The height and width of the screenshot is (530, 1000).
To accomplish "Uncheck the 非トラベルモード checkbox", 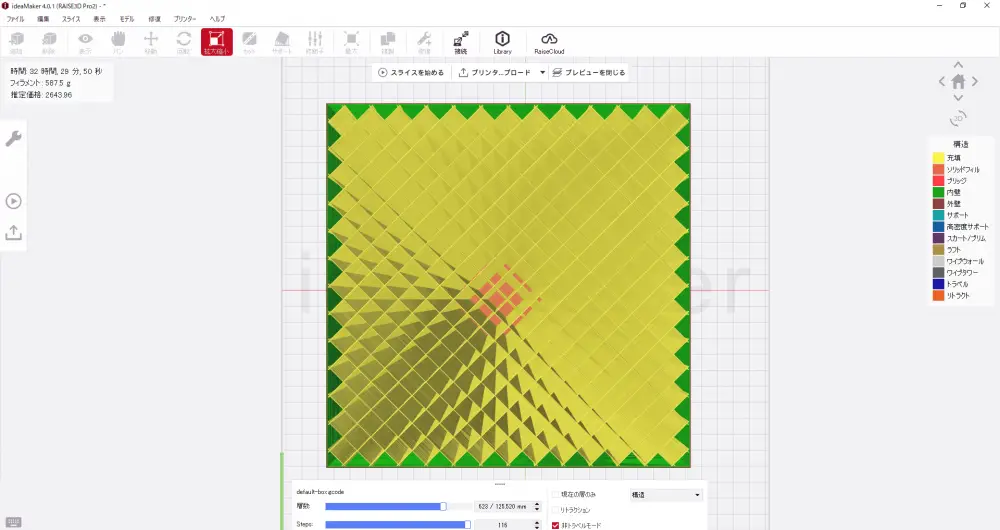I will 556,524.
